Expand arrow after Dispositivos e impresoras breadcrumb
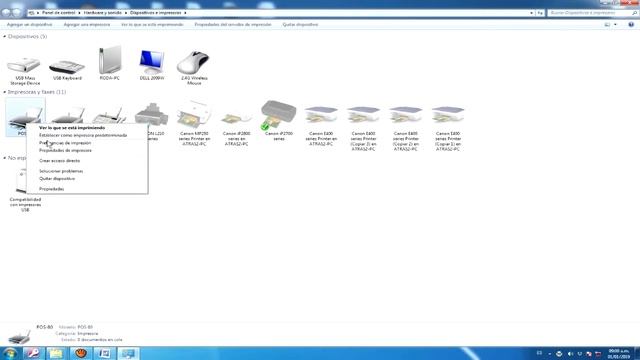 pos(185,13)
